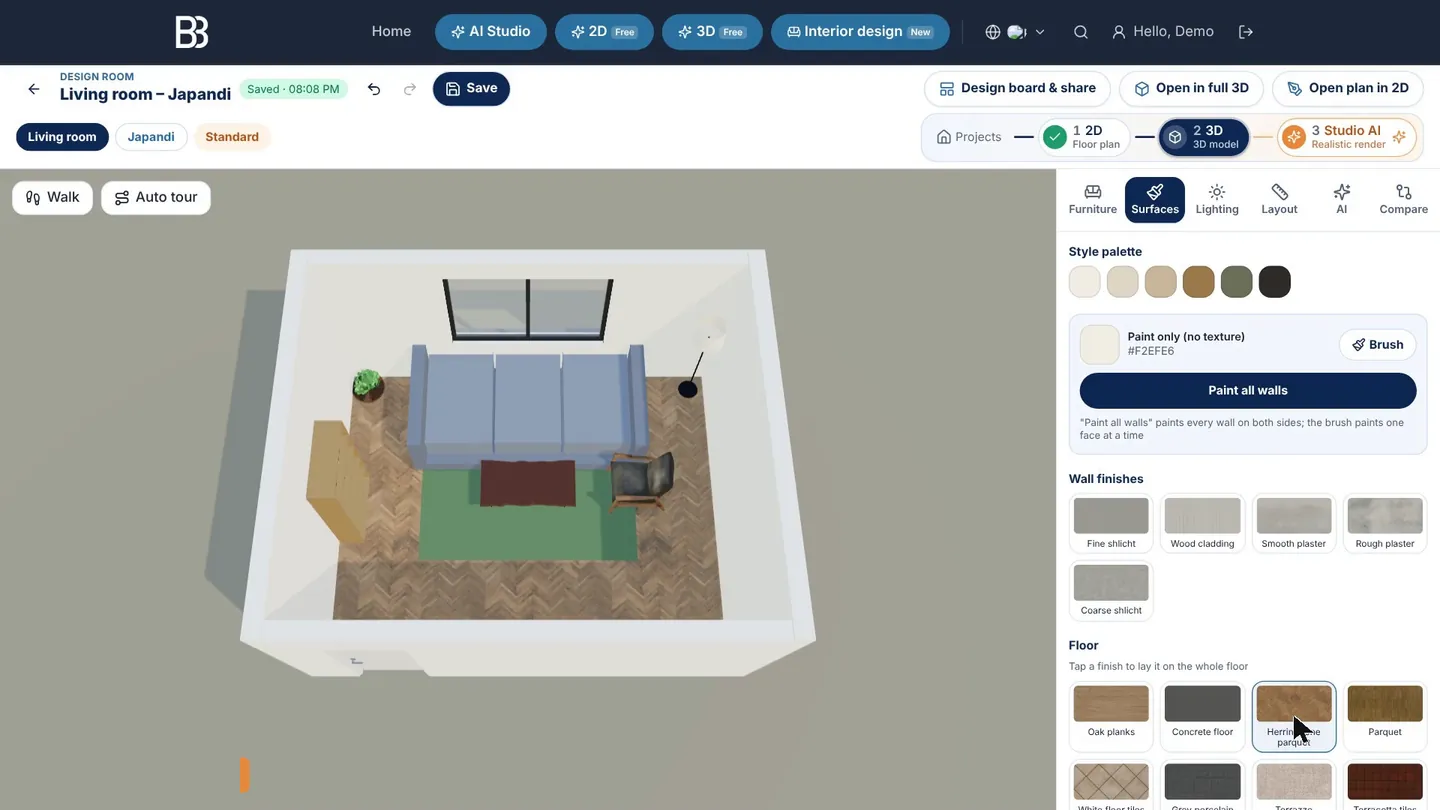Viewport: 1440px width, 810px height.
Task: Click Home in top navigation
Action: (x=391, y=32)
